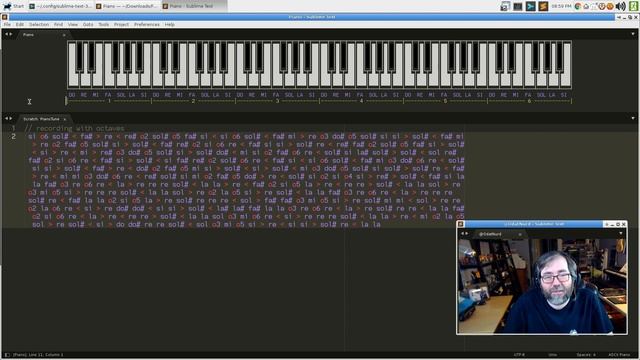The image size is (640, 360).
Task: Open the tab dropdown in the webcam window
Action: pyautogui.click(x=621, y=234)
